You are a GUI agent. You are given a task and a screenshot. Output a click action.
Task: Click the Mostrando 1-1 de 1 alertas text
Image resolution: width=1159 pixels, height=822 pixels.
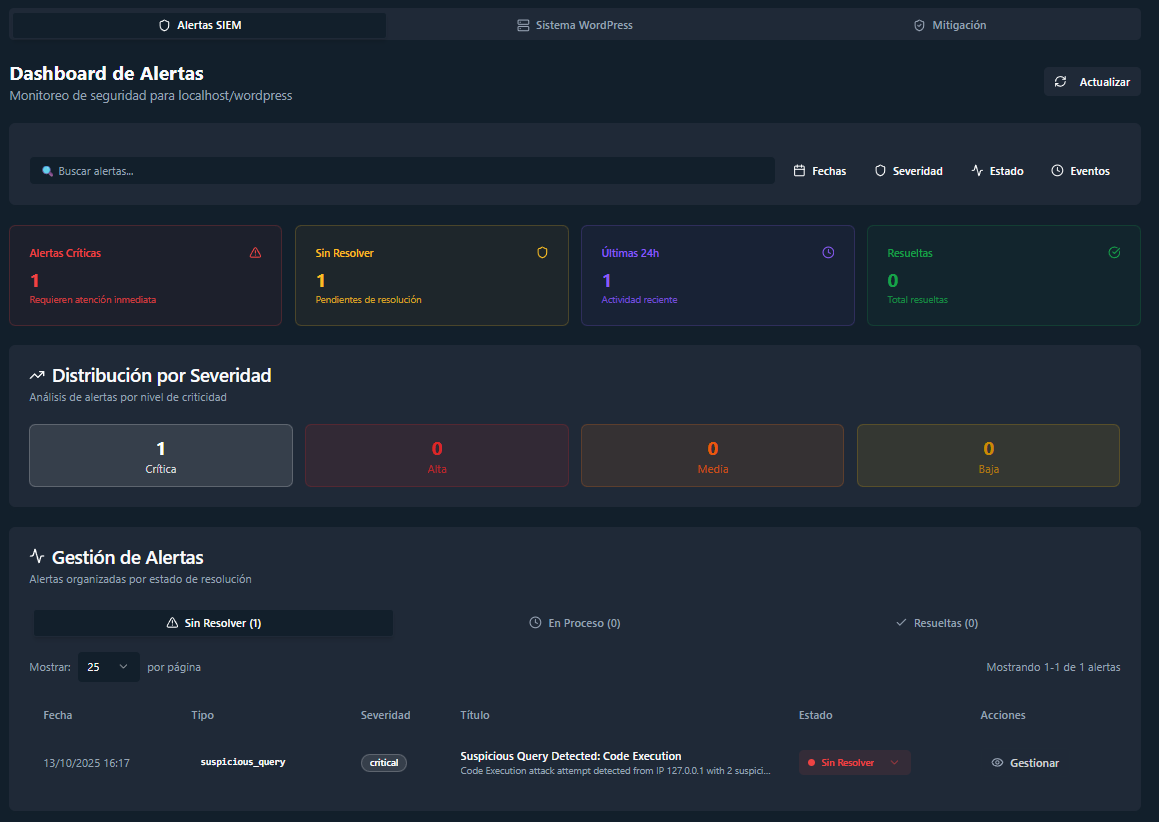coord(1053,667)
